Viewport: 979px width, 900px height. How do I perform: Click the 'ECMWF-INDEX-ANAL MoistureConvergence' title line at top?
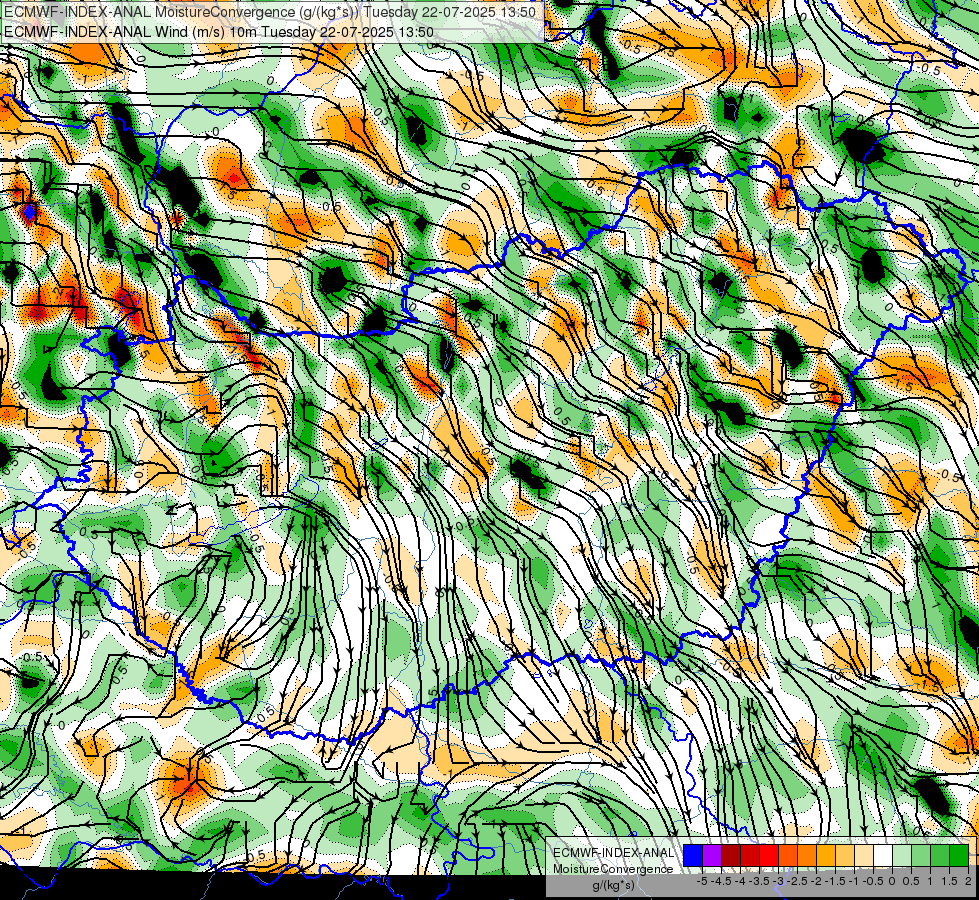click(x=270, y=12)
